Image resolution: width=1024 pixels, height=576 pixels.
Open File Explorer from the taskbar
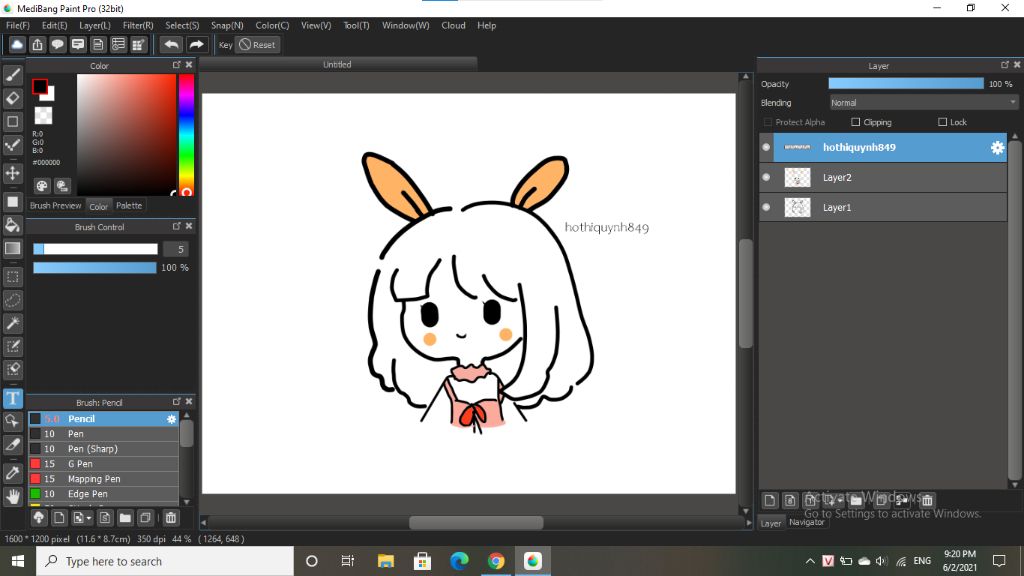point(386,561)
